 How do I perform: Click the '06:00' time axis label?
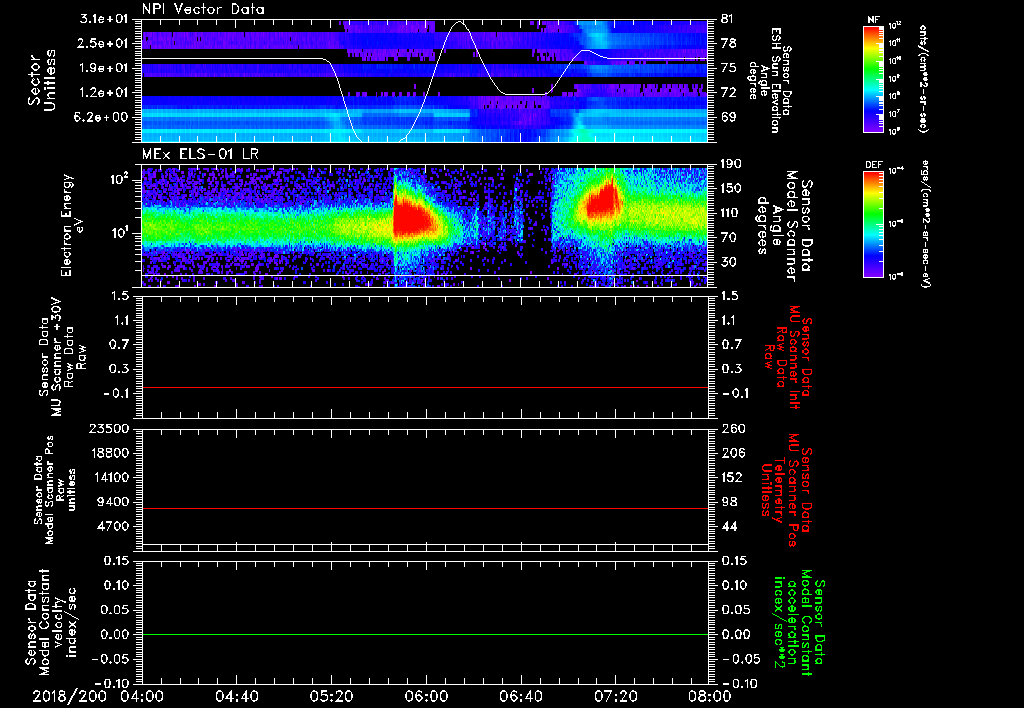tap(426, 696)
